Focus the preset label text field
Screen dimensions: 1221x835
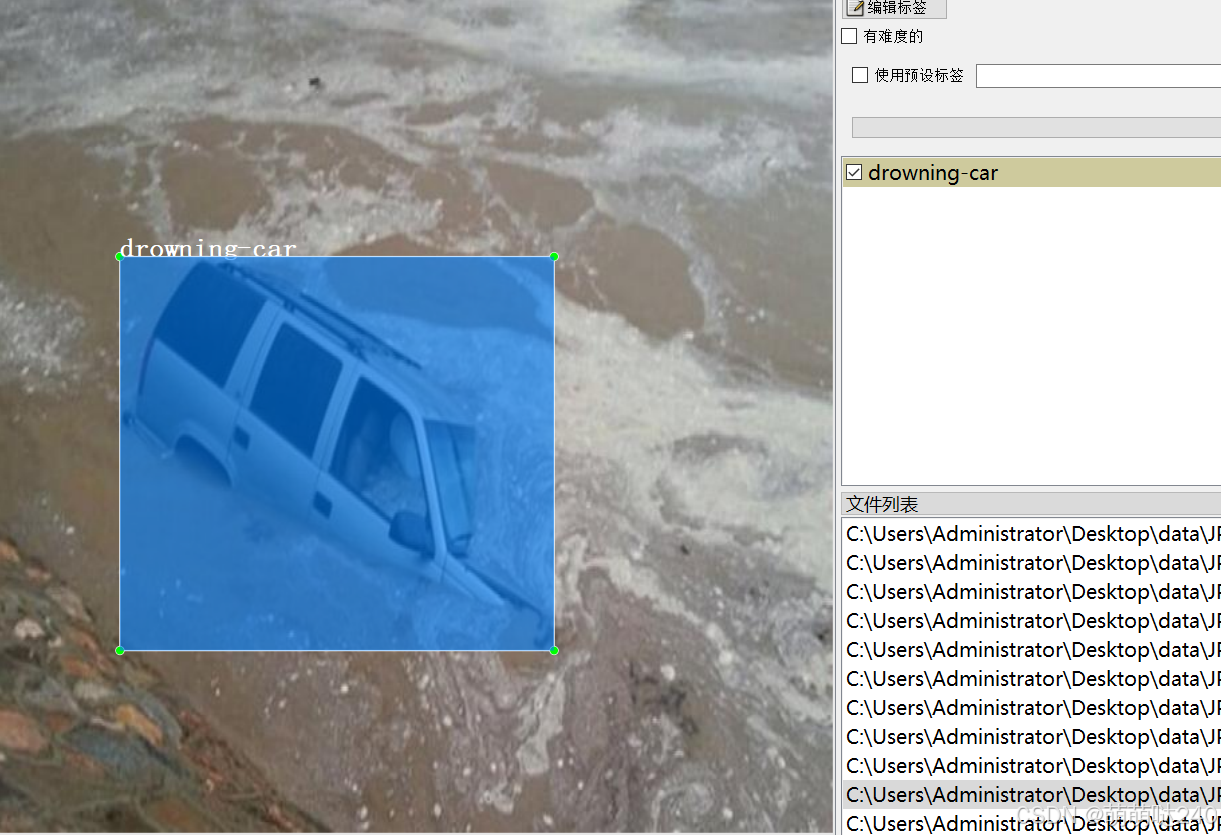point(1098,76)
